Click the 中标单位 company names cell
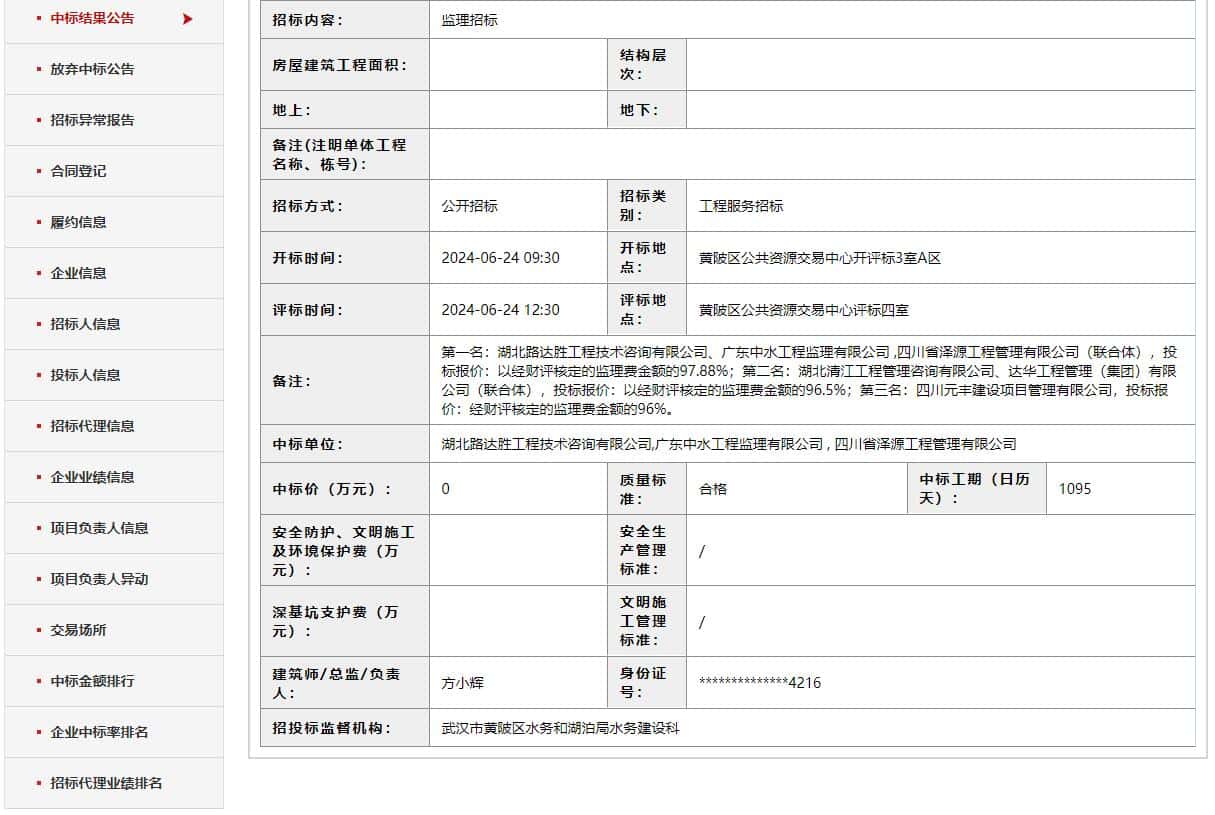 coord(728,444)
